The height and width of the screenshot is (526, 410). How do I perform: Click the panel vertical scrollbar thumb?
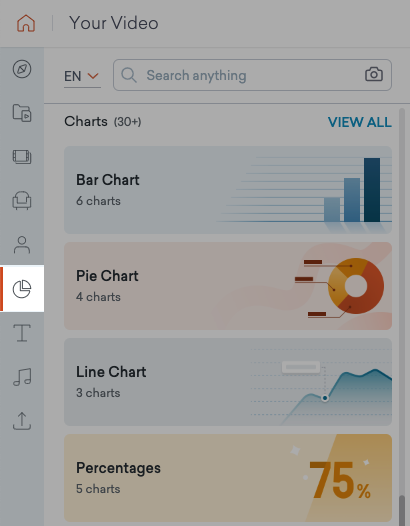[x=402, y=511]
